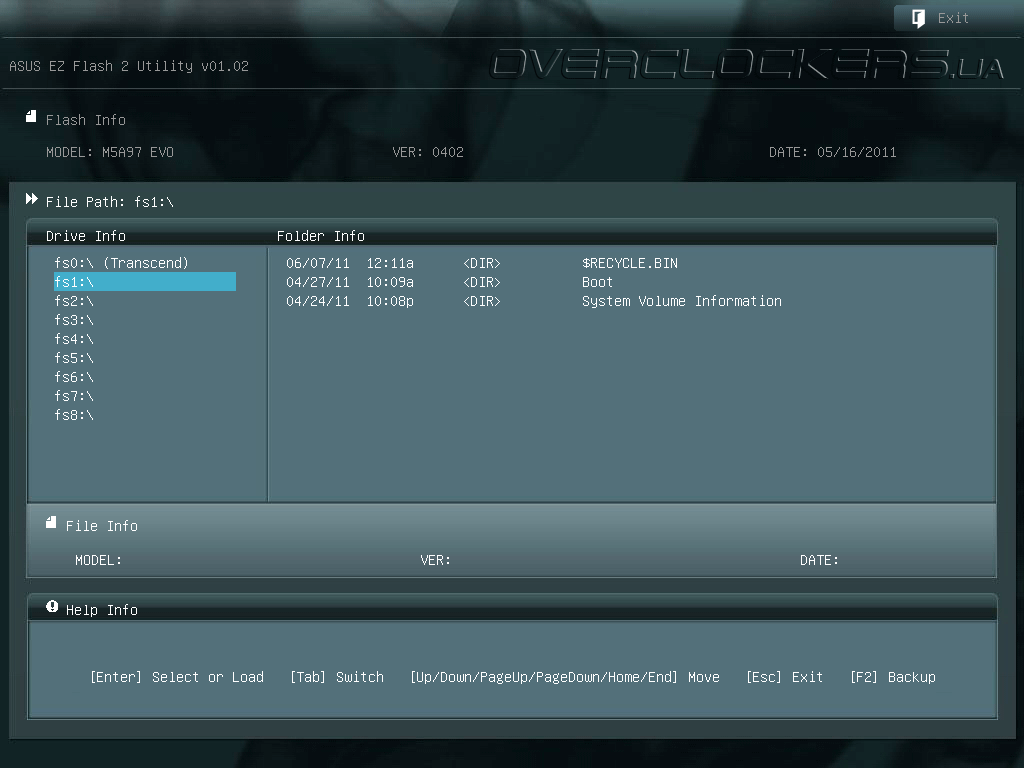Click the Drive Info panel header
The image size is (1024, 768).
86,236
